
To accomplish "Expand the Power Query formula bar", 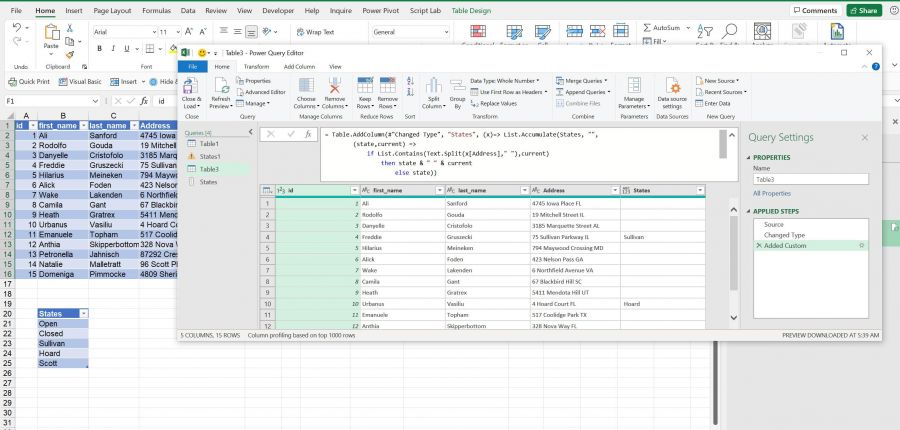I will pyautogui.click(x=732, y=135).
